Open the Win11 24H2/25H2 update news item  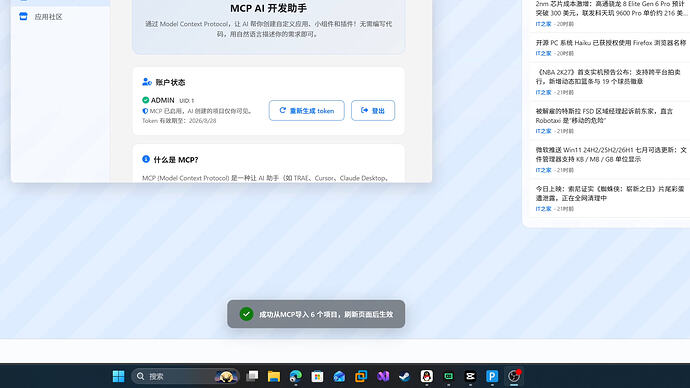[x=611, y=154]
